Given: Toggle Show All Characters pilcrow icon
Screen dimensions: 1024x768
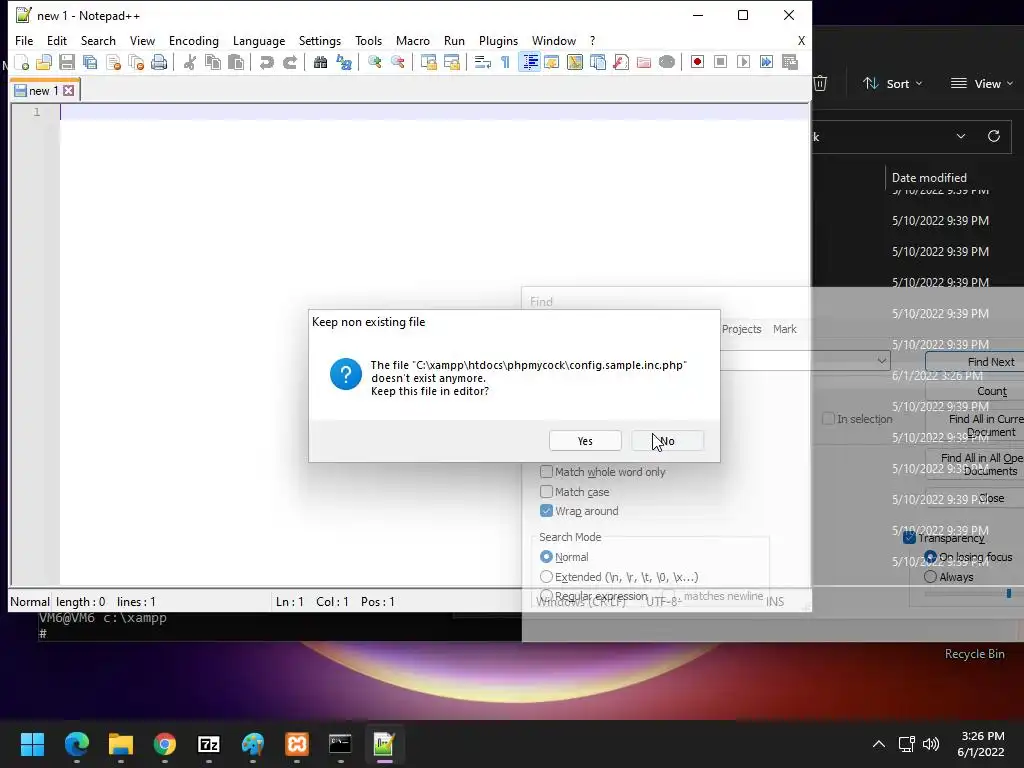Looking at the screenshot, I should (505, 62).
